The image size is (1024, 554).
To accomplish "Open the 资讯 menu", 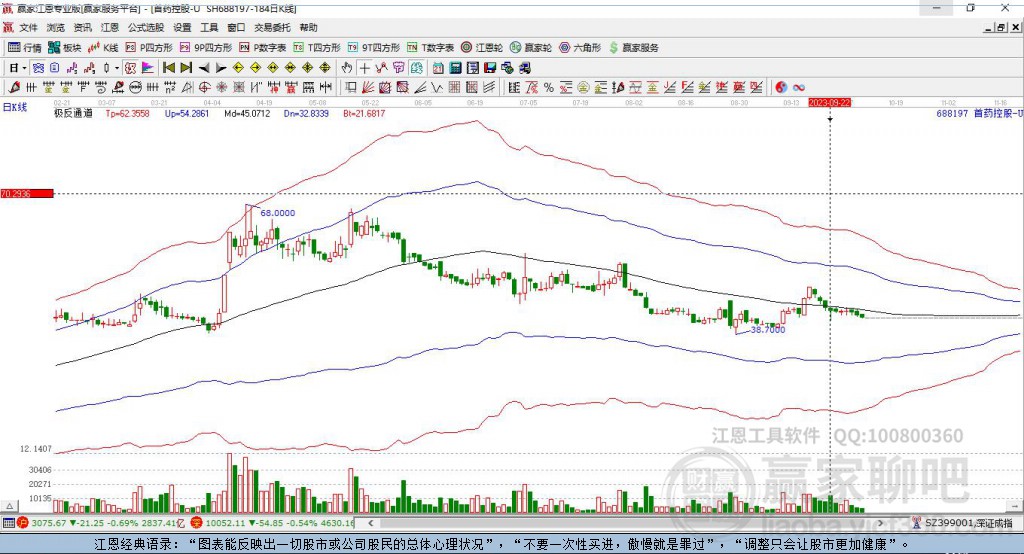I will [x=82, y=27].
